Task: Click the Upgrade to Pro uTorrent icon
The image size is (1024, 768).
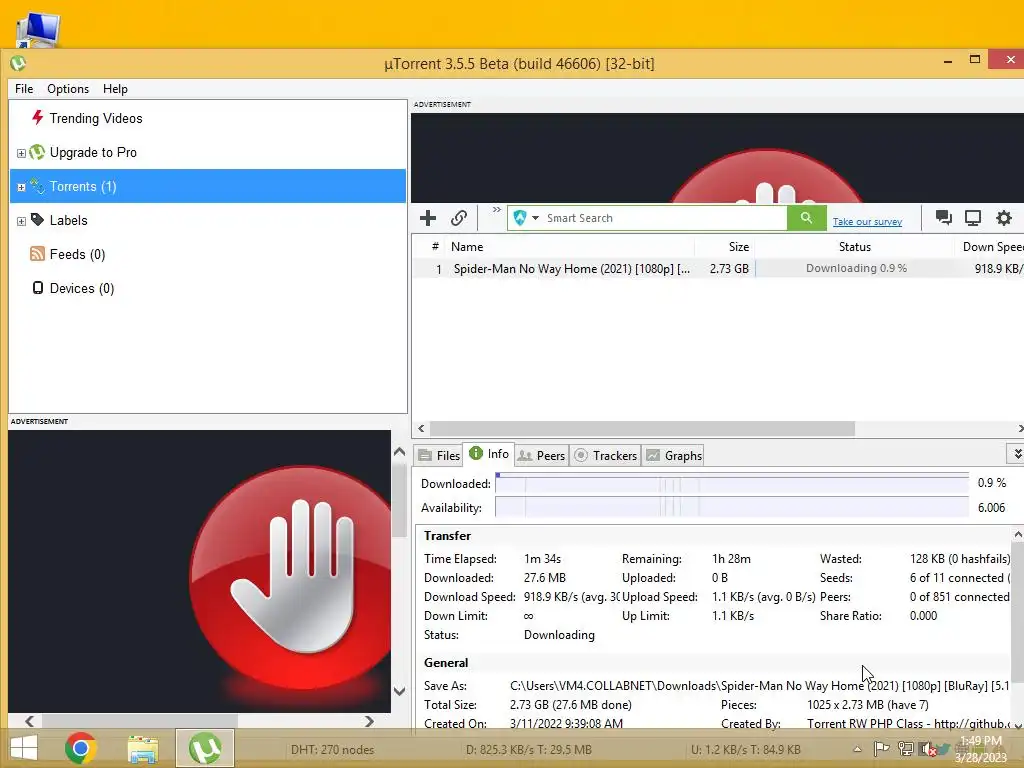Action: [37, 152]
